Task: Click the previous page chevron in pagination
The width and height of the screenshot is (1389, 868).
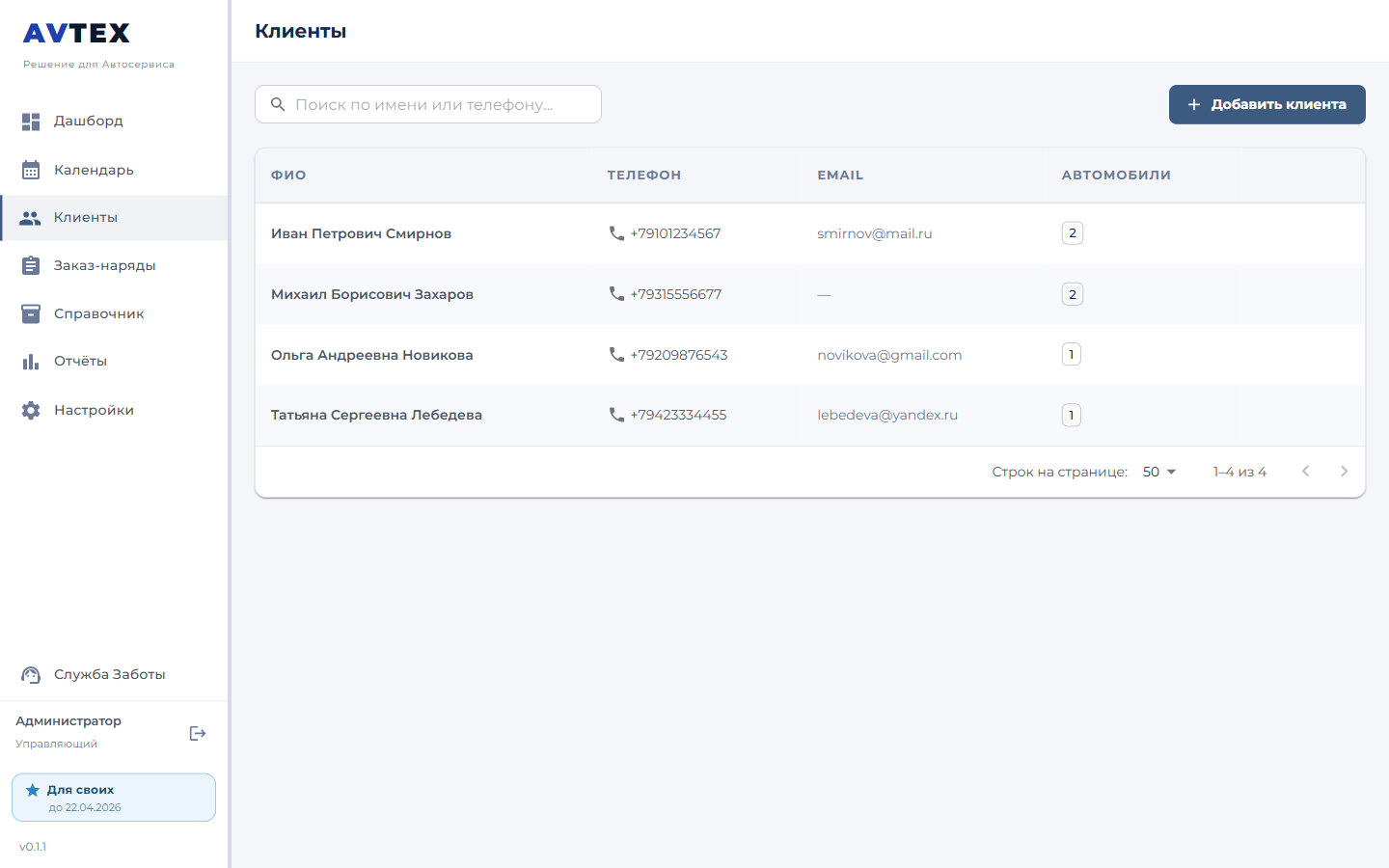Action: pyautogui.click(x=1305, y=471)
